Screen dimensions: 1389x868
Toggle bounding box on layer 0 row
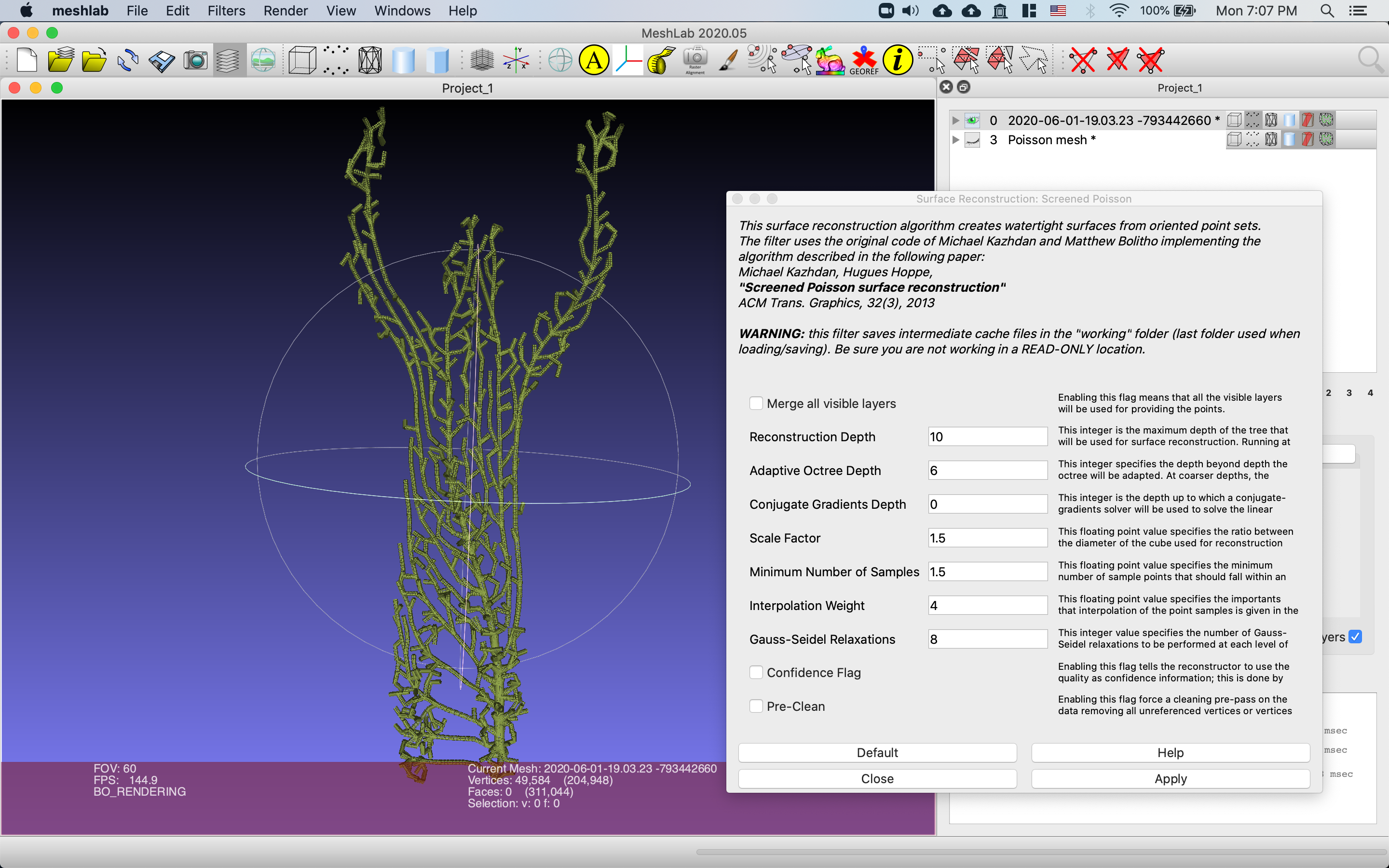1234,120
